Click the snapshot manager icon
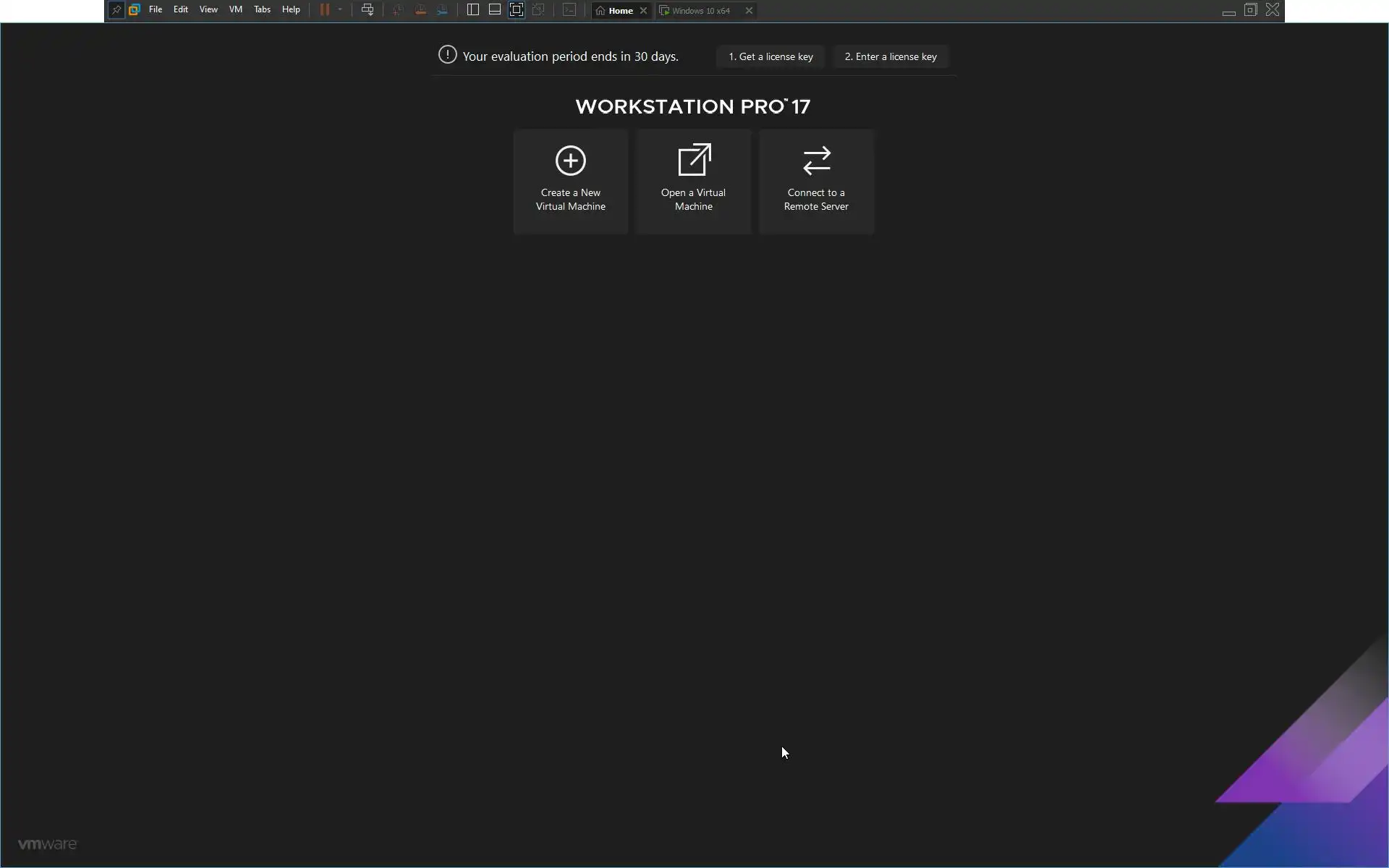Screen dimensions: 1389x868 [x=442, y=10]
